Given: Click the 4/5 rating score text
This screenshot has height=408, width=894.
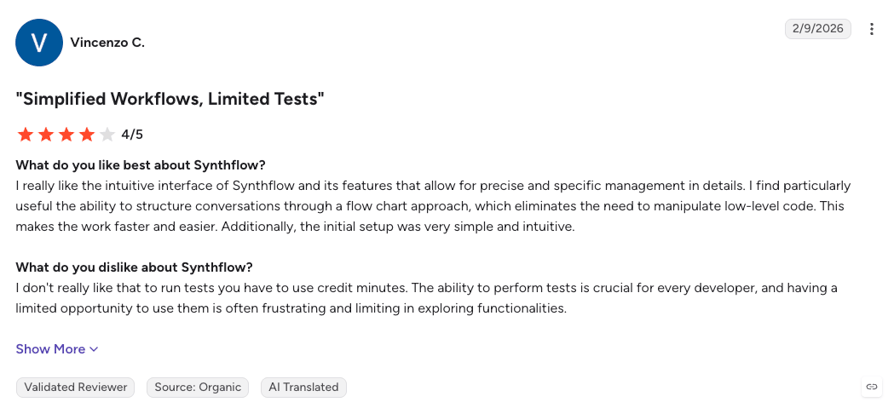Looking at the screenshot, I should (132, 135).
